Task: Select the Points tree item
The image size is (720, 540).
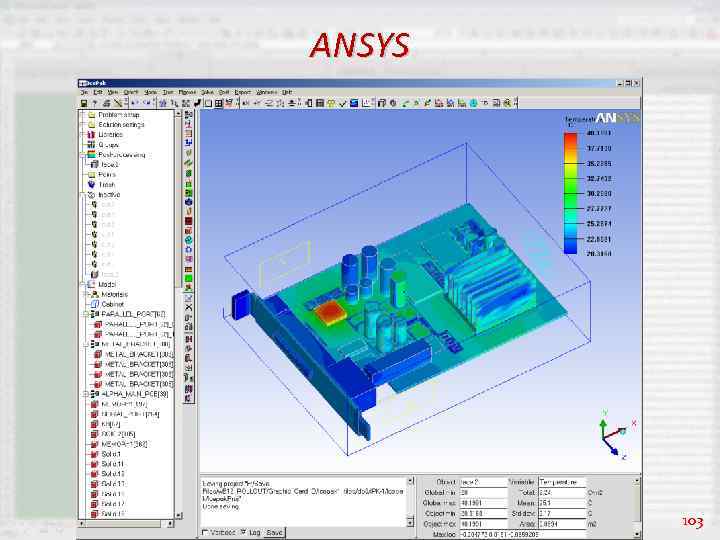Action: [107, 174]
